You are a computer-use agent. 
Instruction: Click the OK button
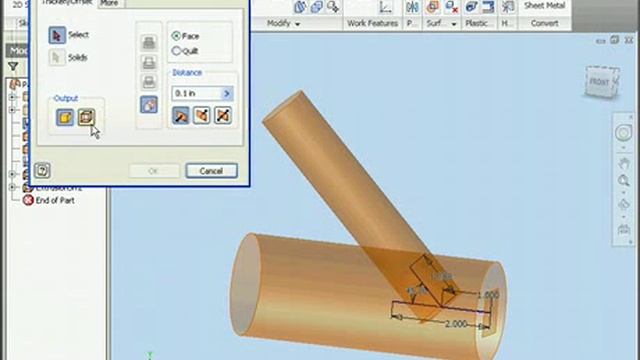tap(153, 171)
